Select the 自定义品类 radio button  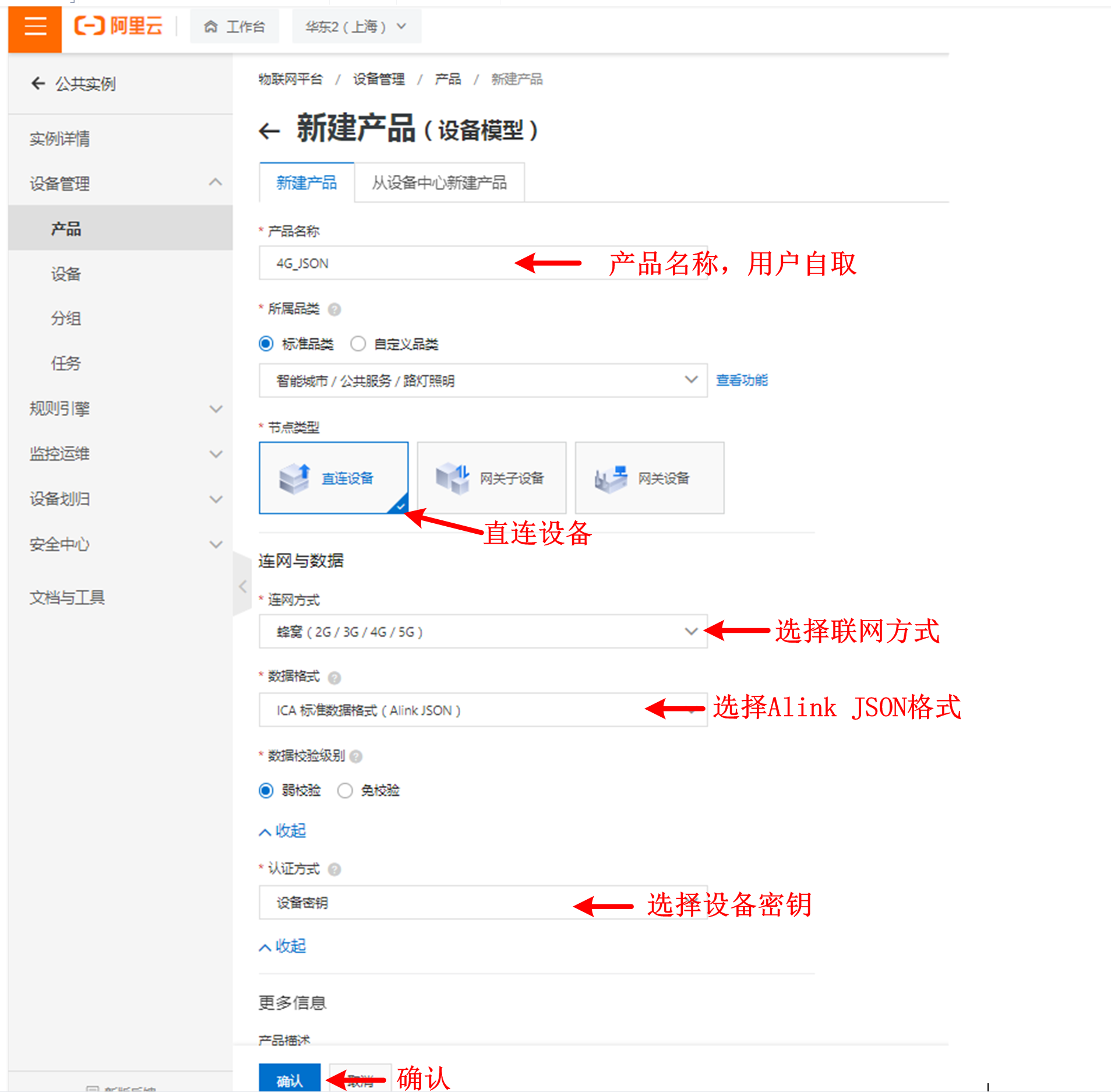point(358,344)
